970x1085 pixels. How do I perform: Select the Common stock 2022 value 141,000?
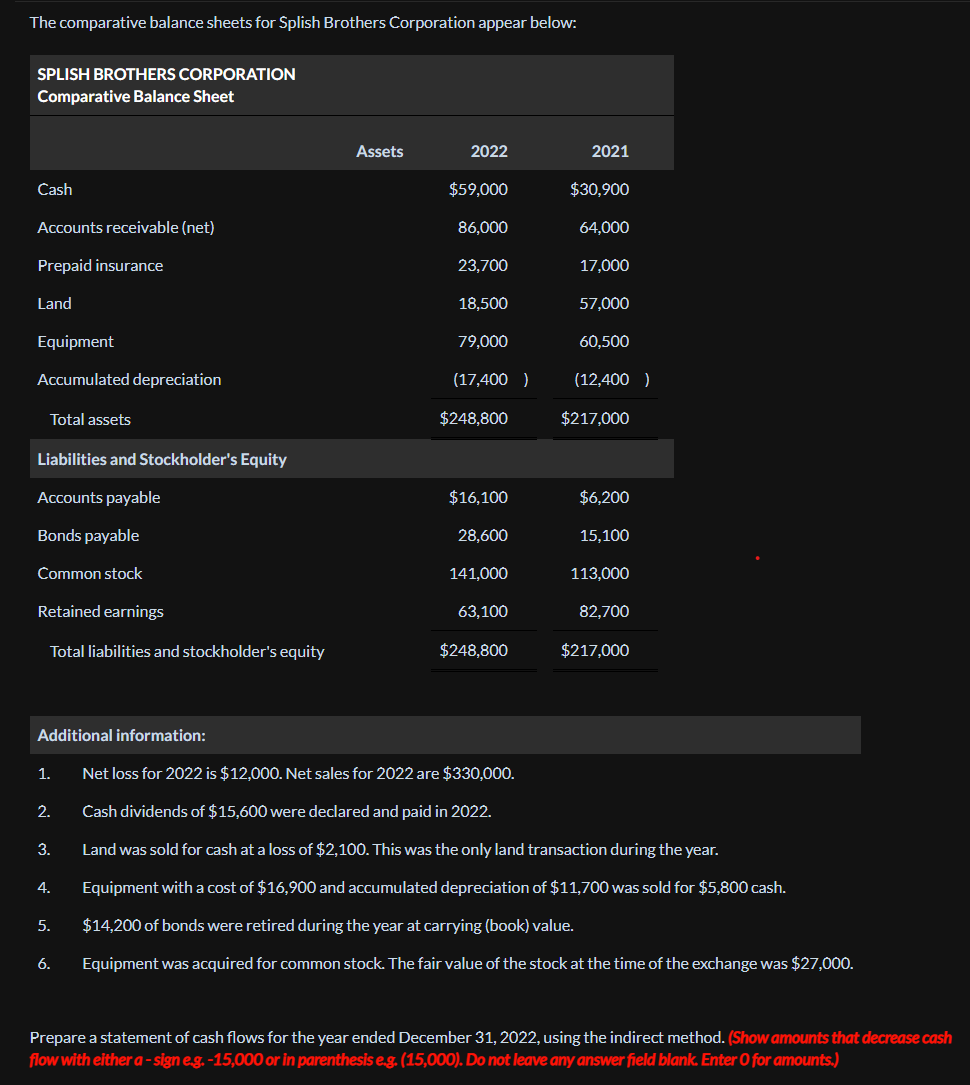click(x=478, y=574)
